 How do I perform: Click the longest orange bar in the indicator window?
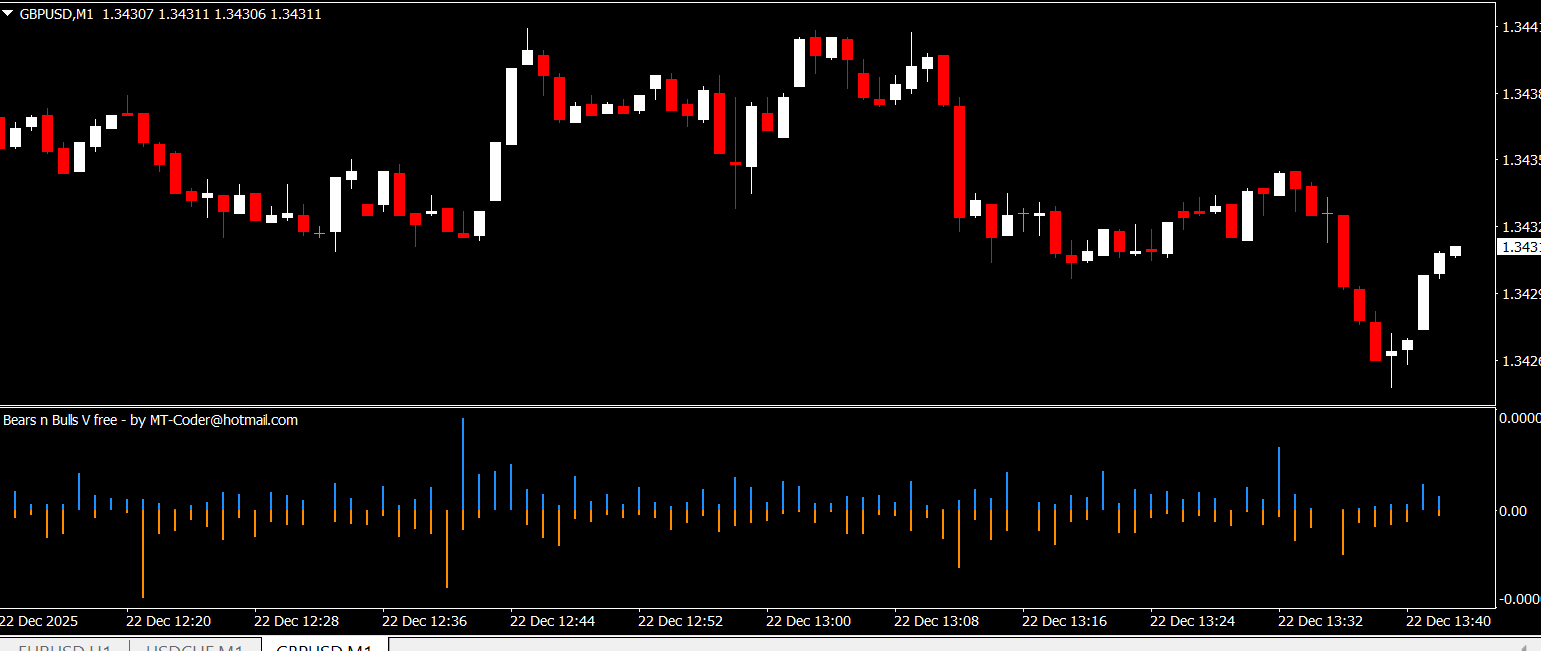143,553
